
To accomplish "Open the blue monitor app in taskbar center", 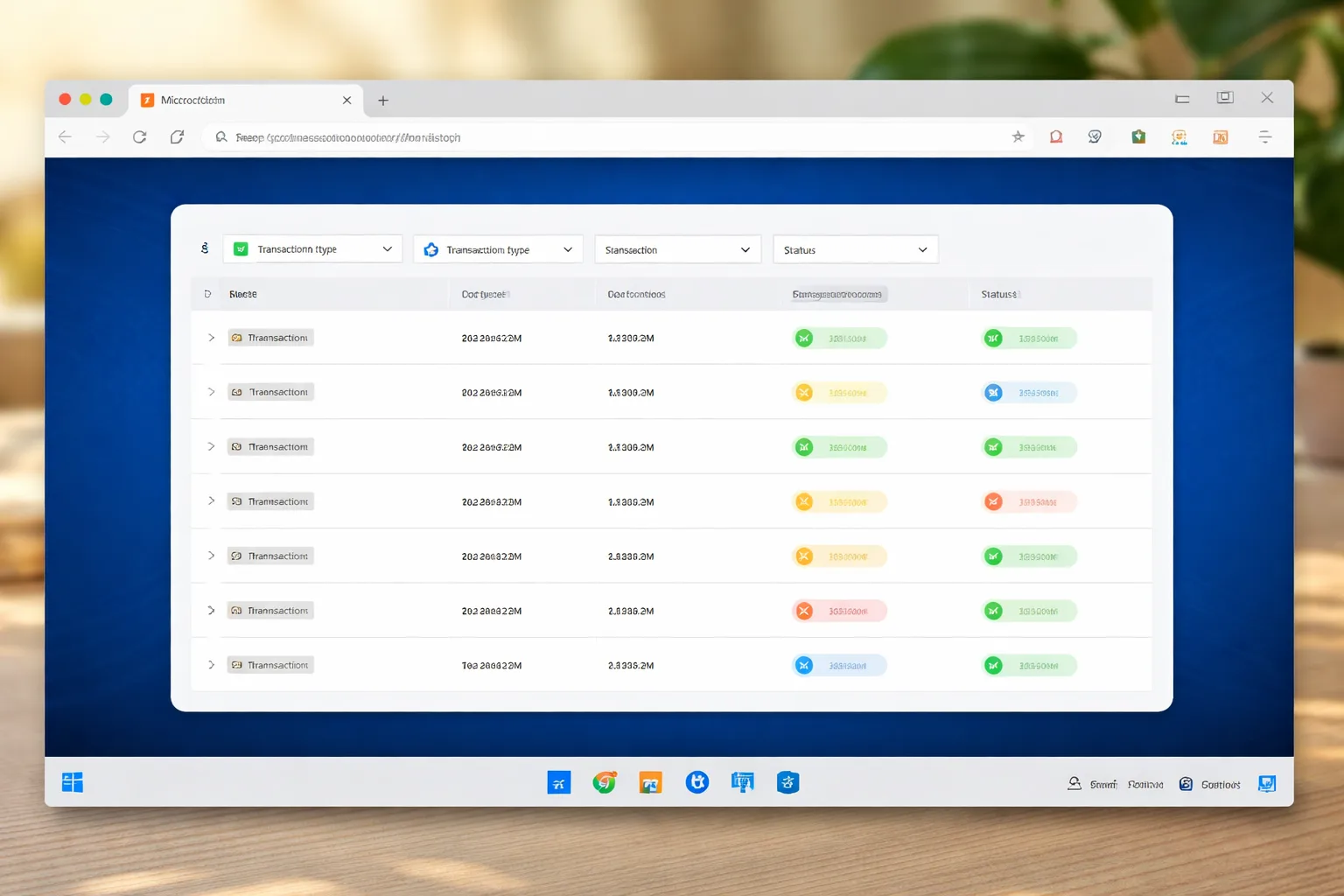I will tap(743, 782).
